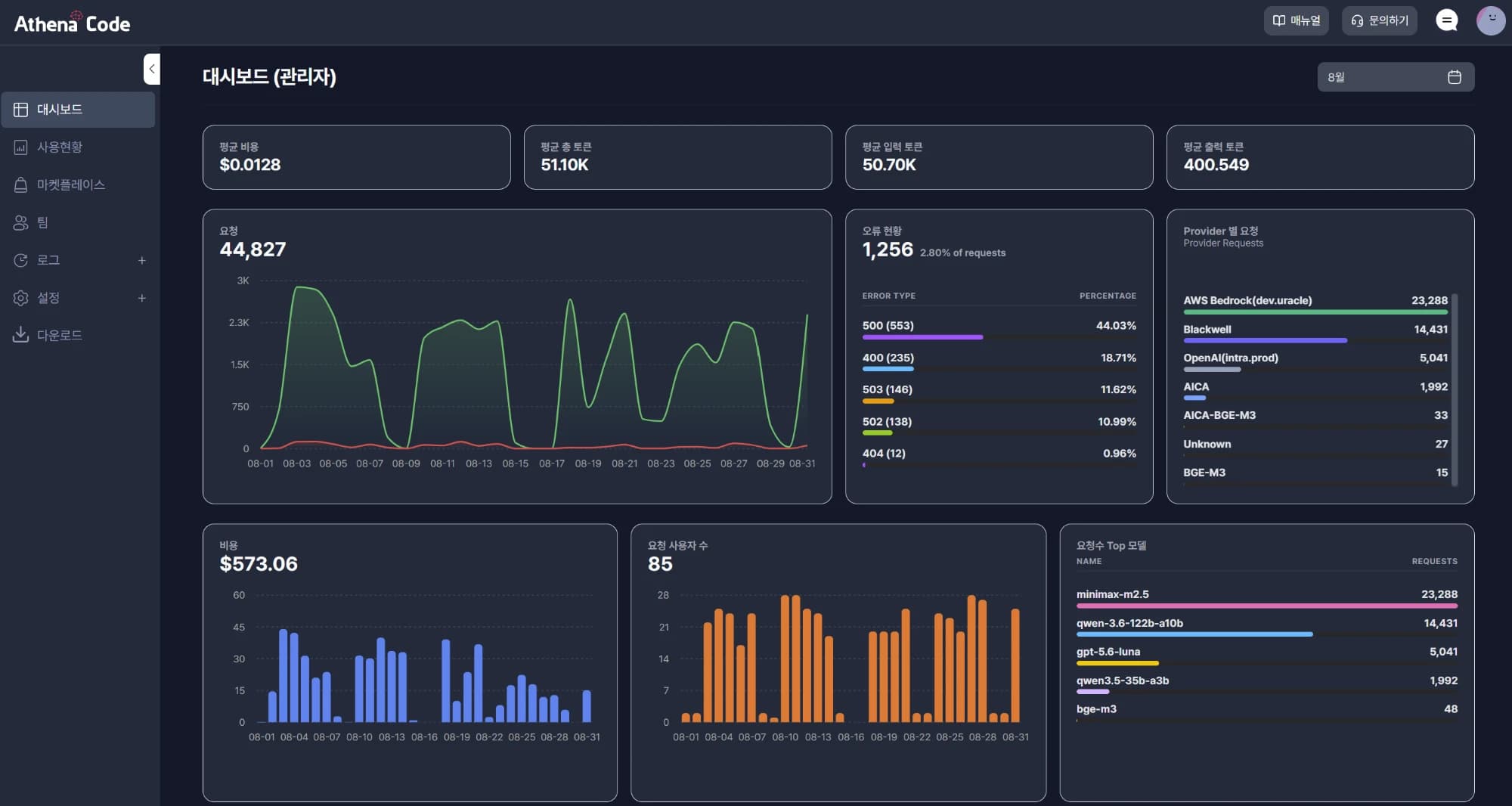
Task: Click the 08-31 label on 요청 chart axis
Action: pos(802,463)
